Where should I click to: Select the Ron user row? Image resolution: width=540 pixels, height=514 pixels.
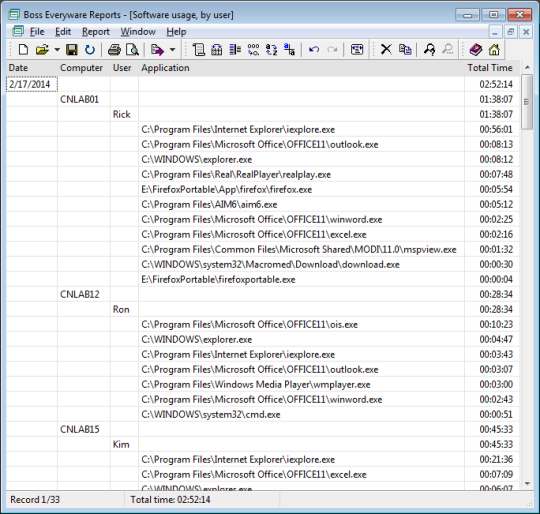263,310
